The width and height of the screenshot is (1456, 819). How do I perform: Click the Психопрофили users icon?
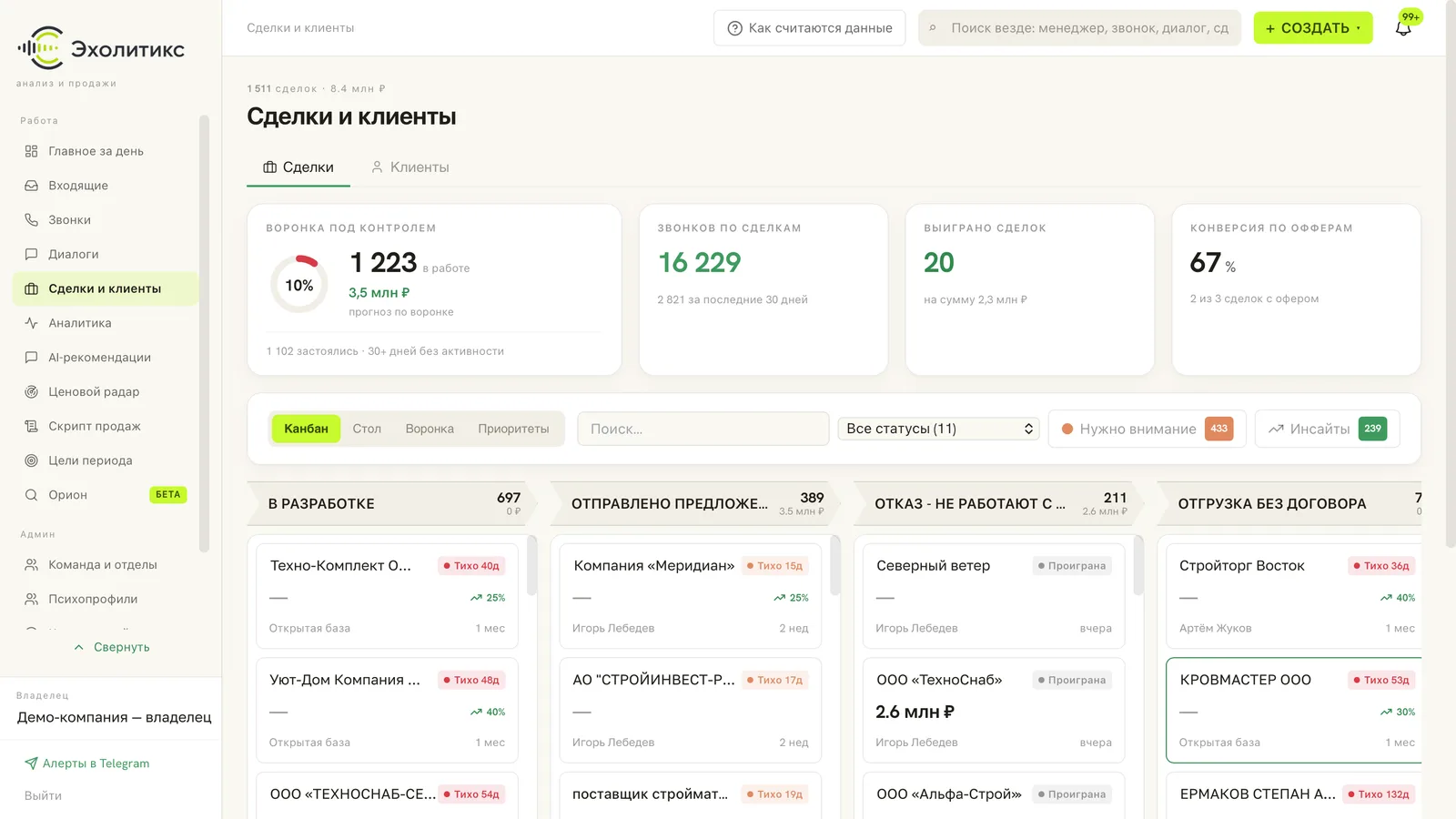[x=31, y=600]
